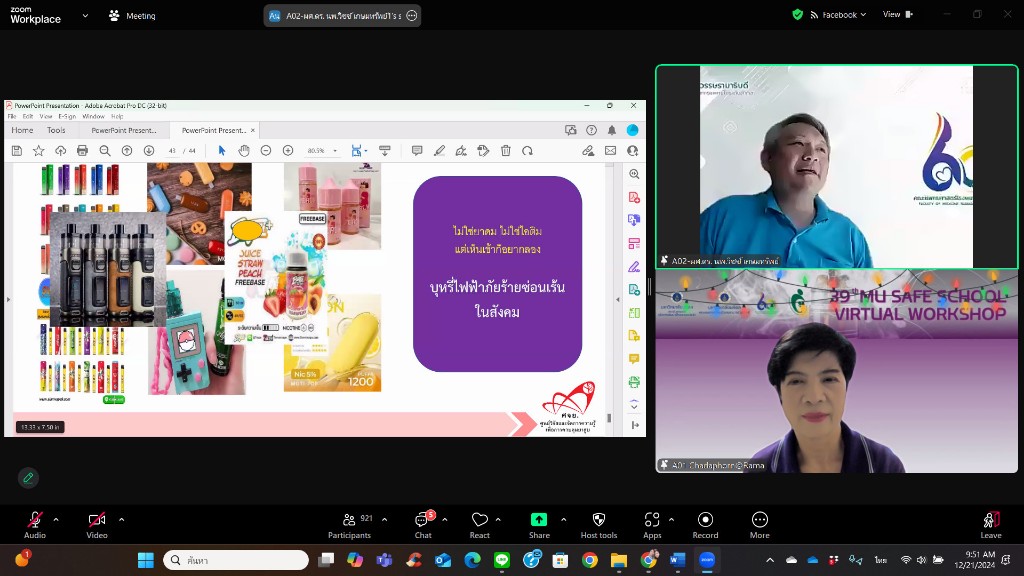Open Scan & OCR tool in Acrobat side panel
The height and width of the screenshot is (576, 1024).
[x=634, y=382]
